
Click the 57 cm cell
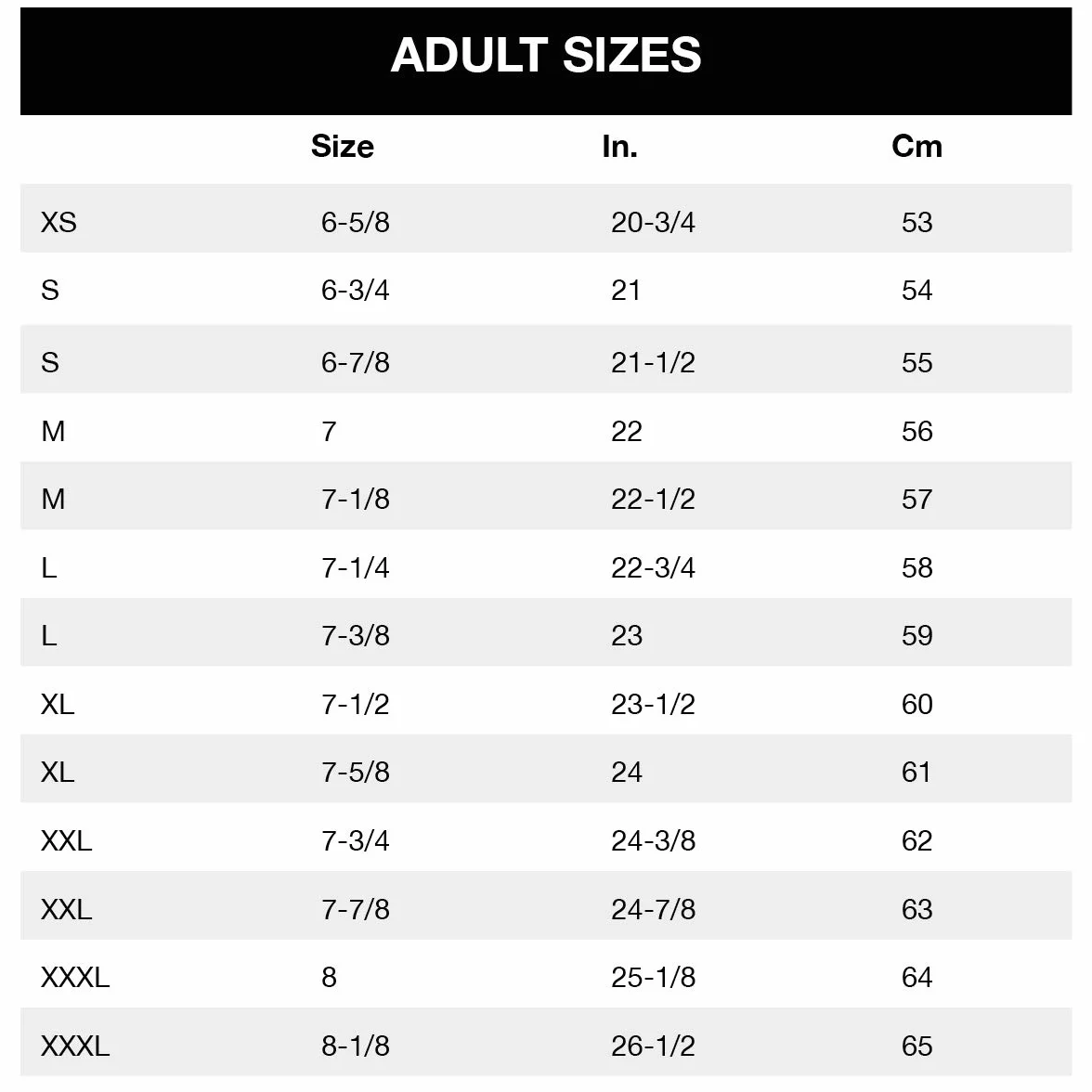[916, 499]
